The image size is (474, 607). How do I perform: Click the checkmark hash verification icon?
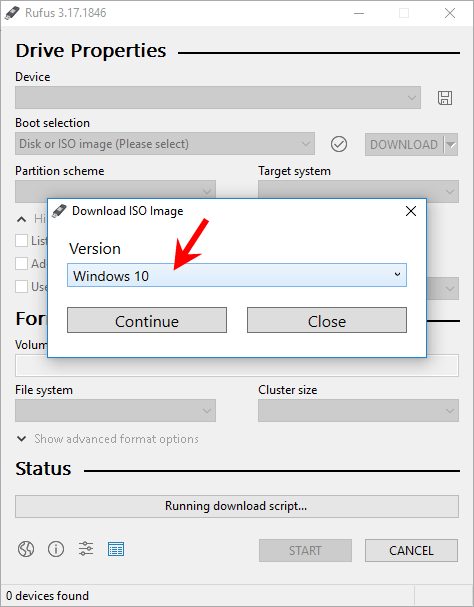339,144
